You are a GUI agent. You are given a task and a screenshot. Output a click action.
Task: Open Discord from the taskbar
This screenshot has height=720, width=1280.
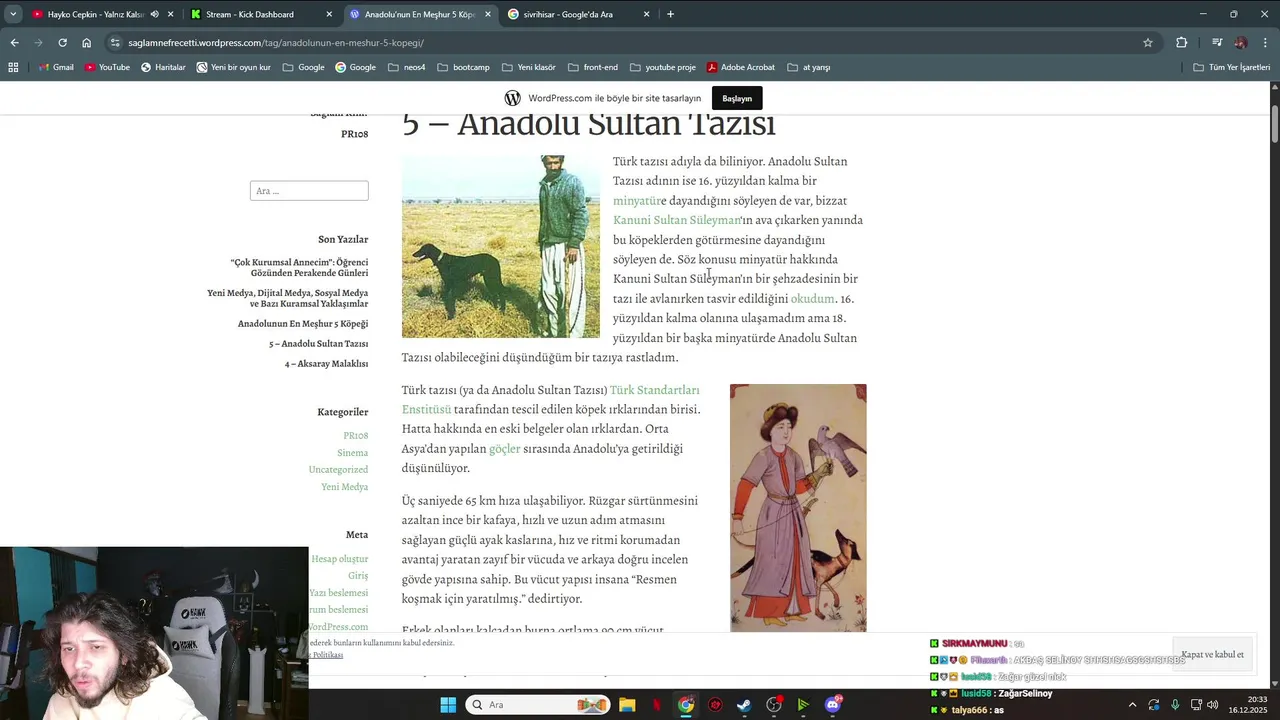pyautogui.click(x=833, y=705)
